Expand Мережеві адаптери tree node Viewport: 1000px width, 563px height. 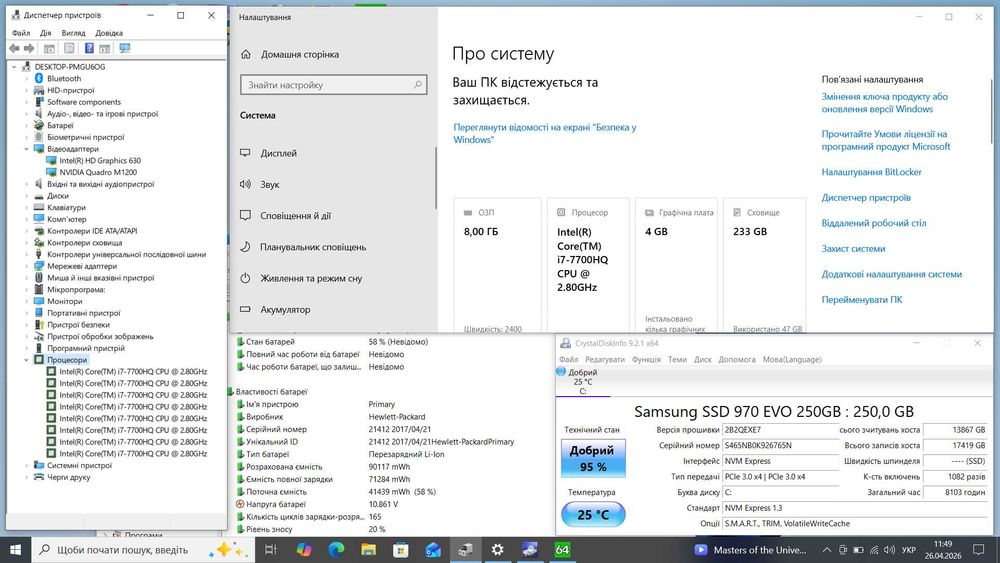click(x=26, y=266)
